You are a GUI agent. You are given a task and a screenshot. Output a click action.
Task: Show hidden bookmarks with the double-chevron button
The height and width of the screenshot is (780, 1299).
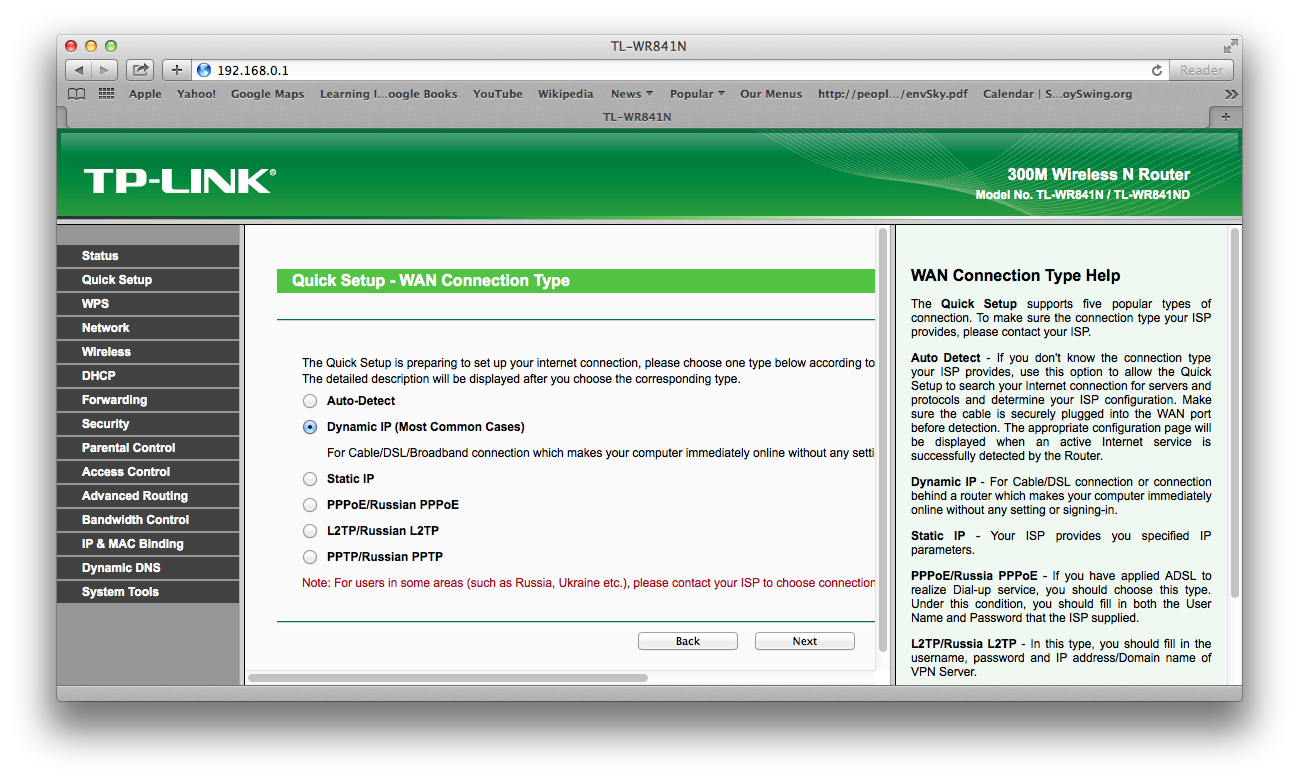pyautogui.click(x=1231, y=94)
